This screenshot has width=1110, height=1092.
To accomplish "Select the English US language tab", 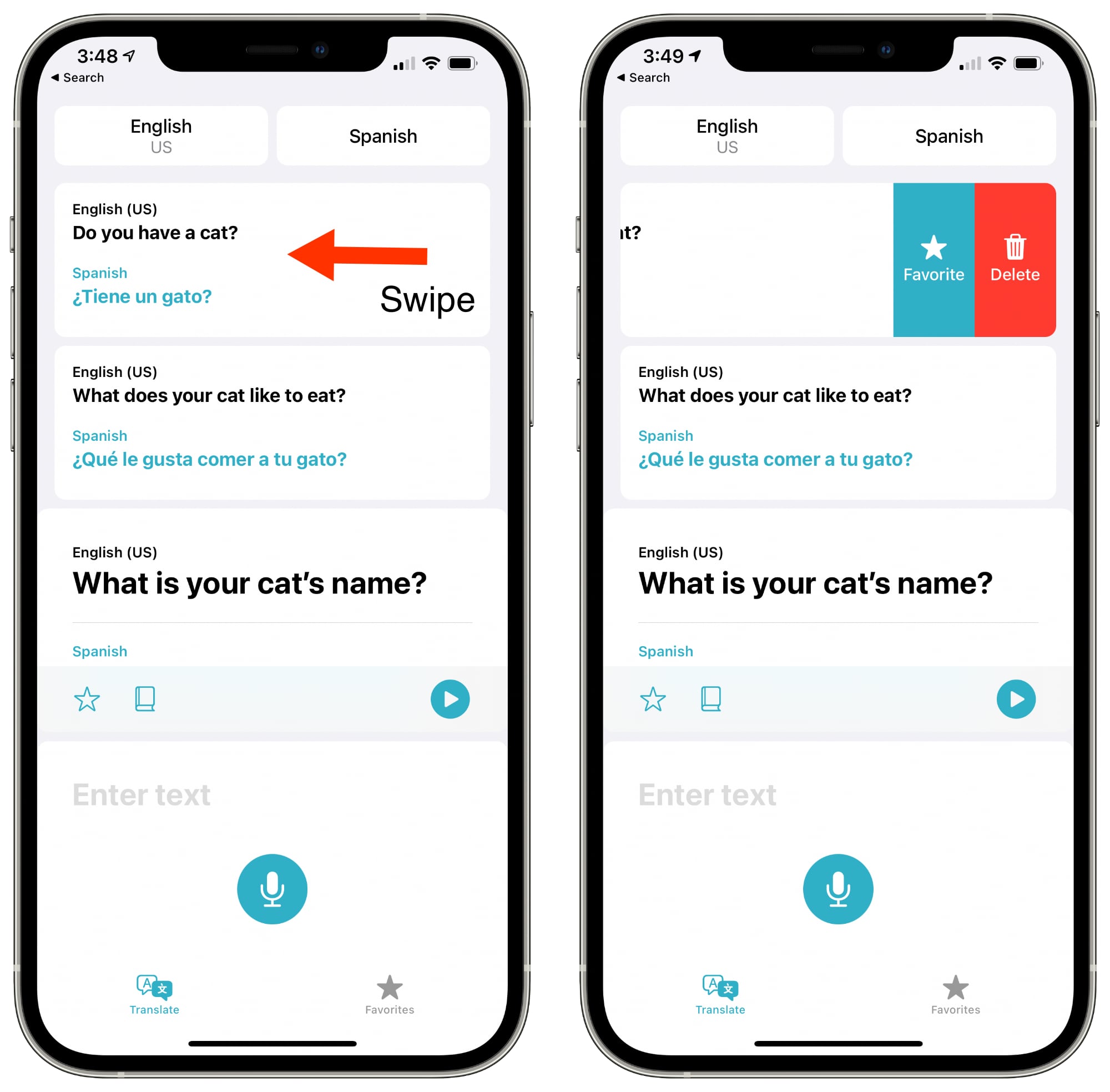I will click(x=163, y=128).
